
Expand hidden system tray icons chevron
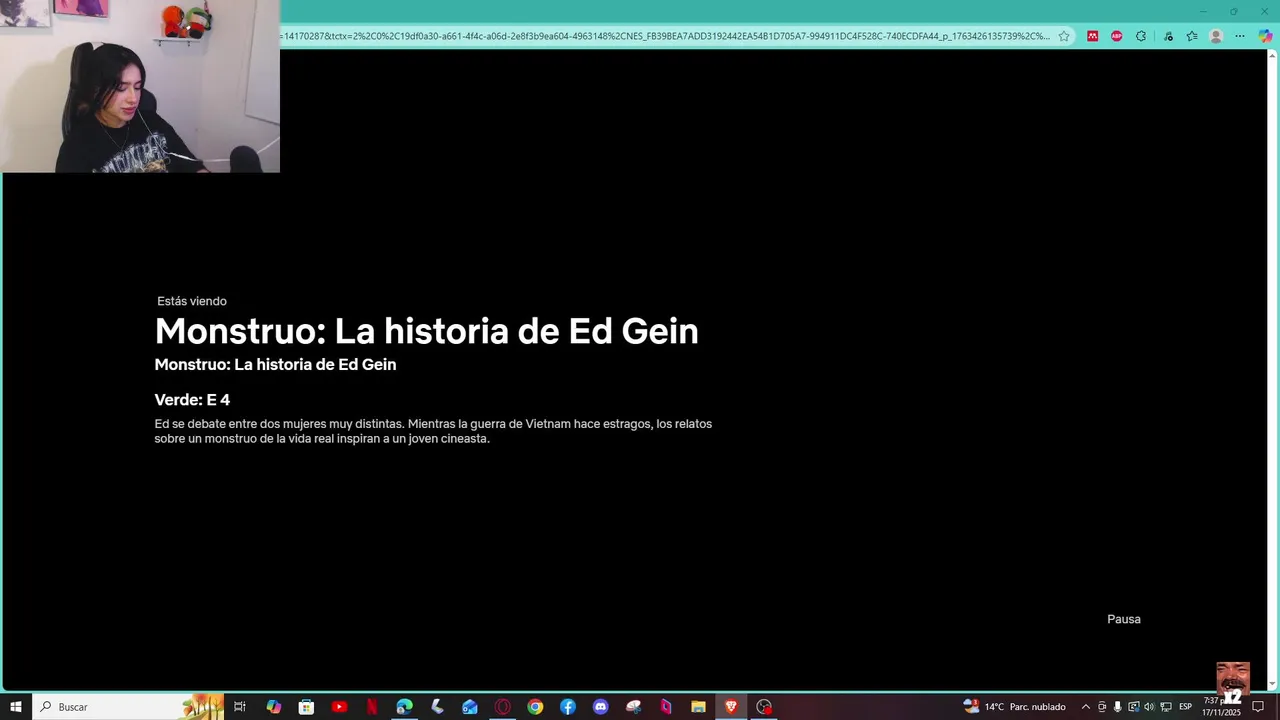[1086, 707]
